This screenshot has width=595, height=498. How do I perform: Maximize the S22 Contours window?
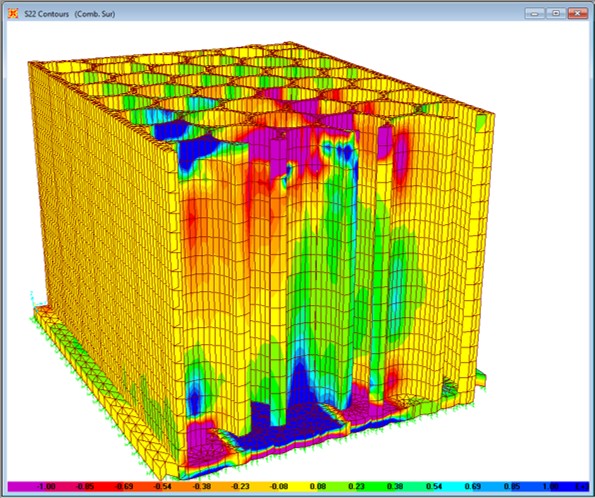click(x=556, y=13)
